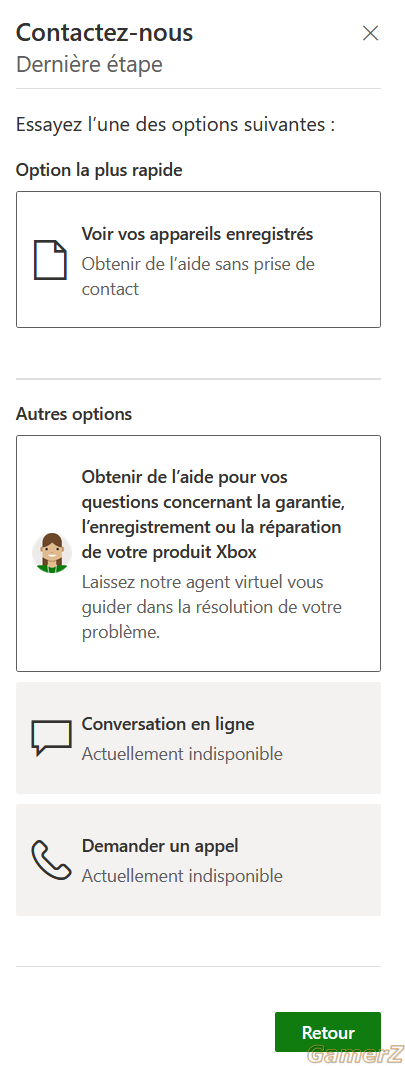405x1066 pixels.
Task: Close the Contactez-nous panel with the X
Action: click(x=370, y=33)
